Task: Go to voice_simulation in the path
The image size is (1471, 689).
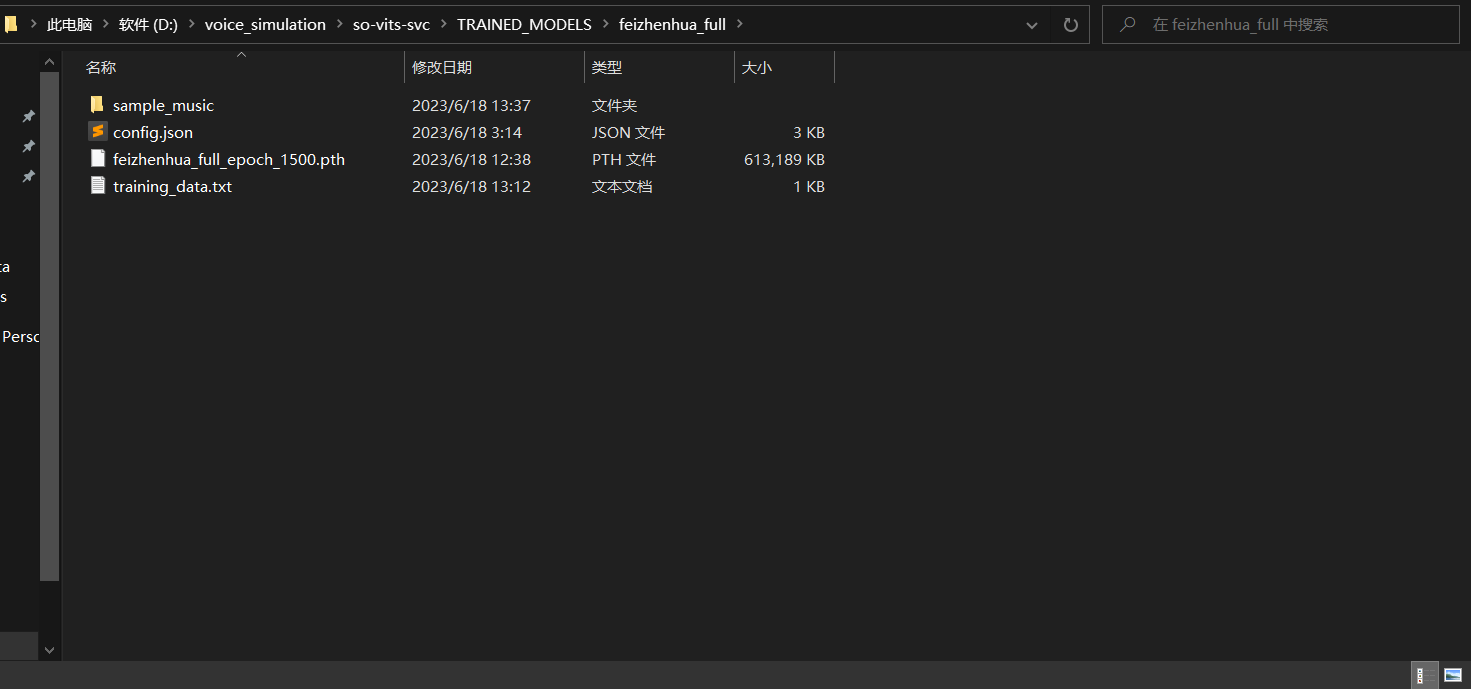Action: point(265,25)
